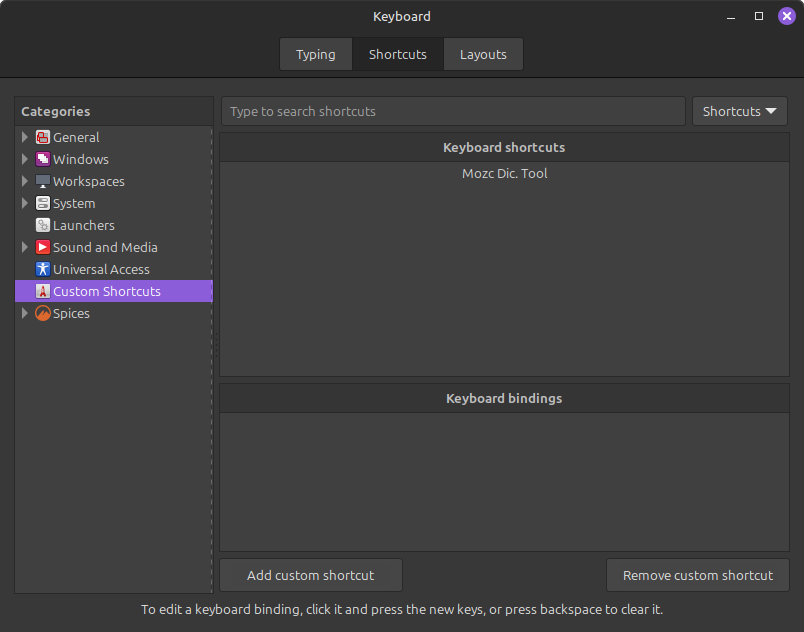Click the Launchers category icon
Image resolution: width=804 pixels, height=632 pixels.
pos(43,226)
